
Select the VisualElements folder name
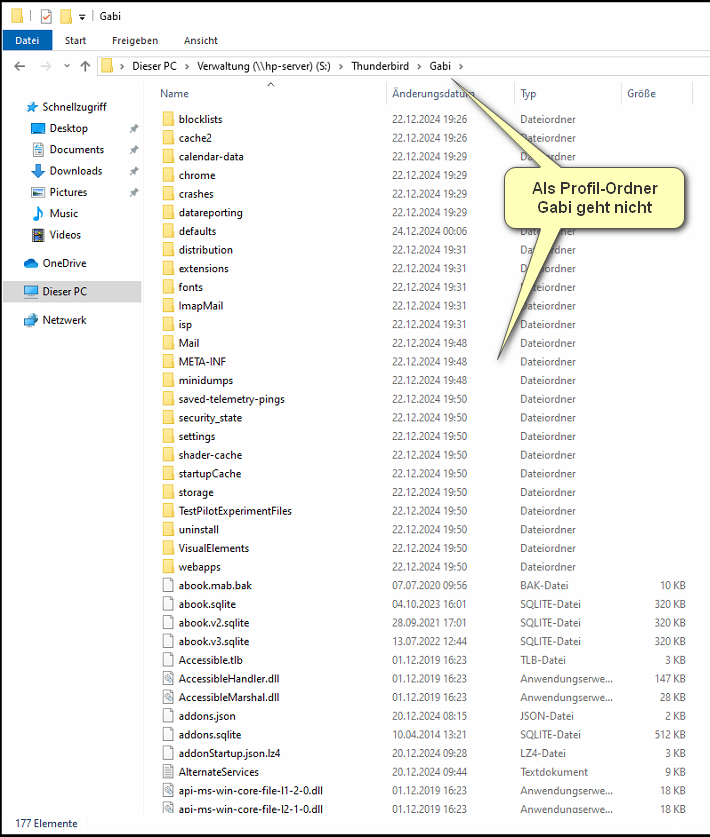point(214,548)
